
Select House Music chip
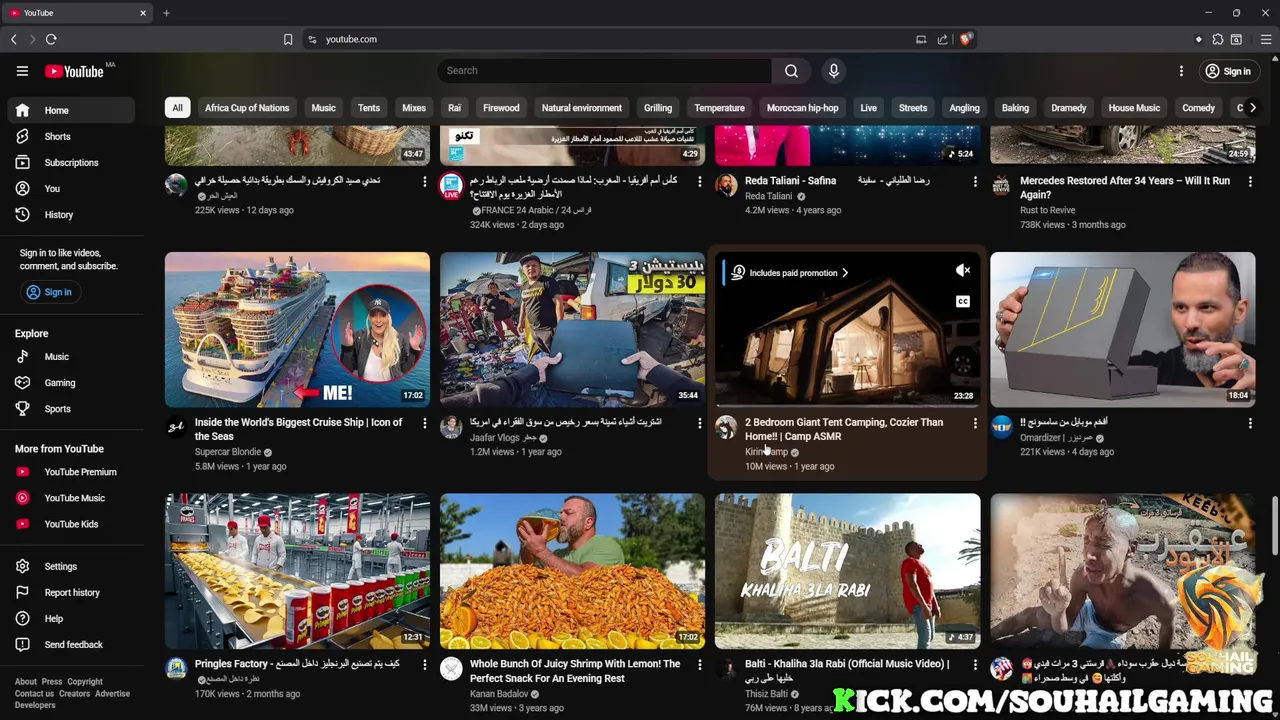[1134, 108]
